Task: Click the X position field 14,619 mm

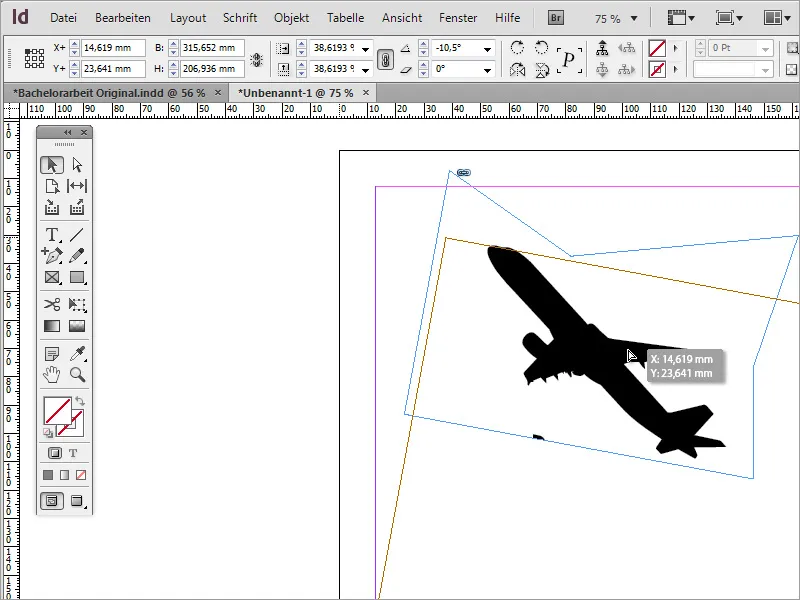Action: tap(113, 48)
